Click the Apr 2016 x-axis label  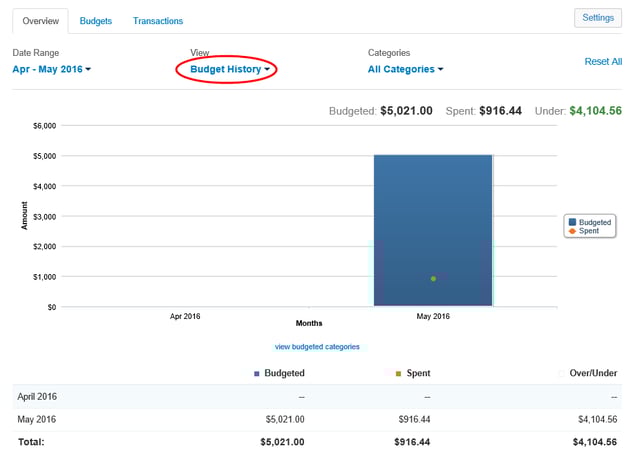185,316
